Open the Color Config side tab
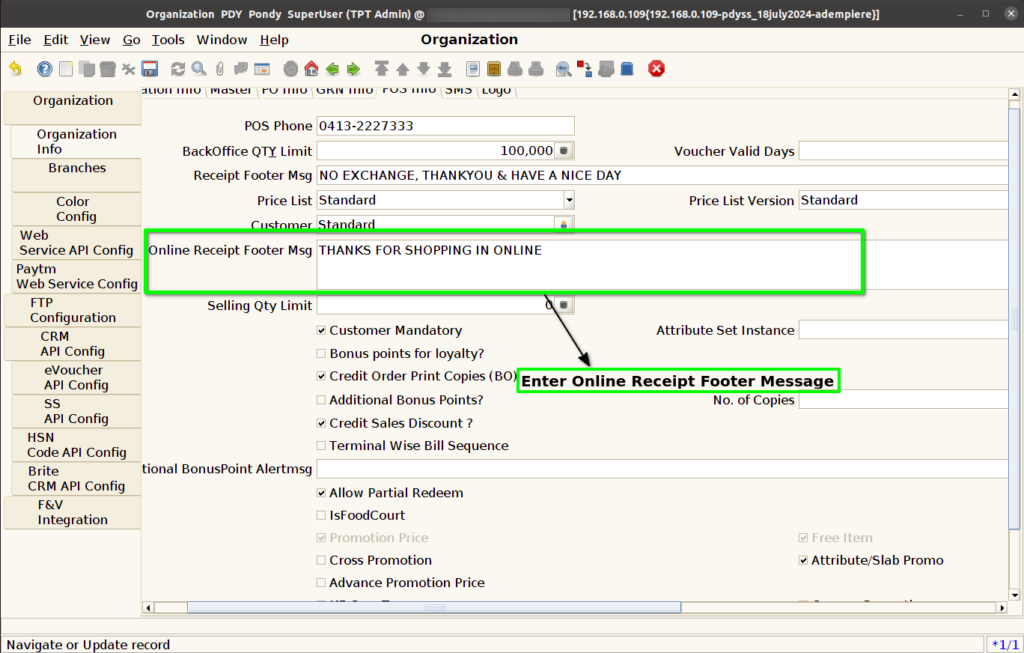 click(x=76, y=209)
